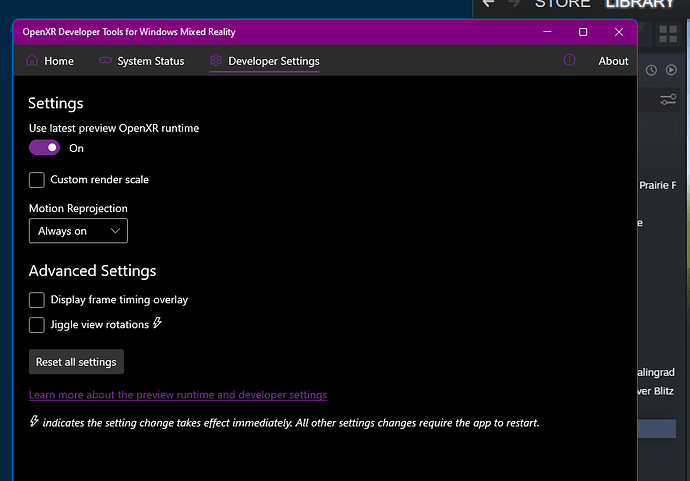Maximize the OpenXR Developer Tools window
Image resolution: width=690 pixels, height=481 pixels.
(x=583, y=32)
